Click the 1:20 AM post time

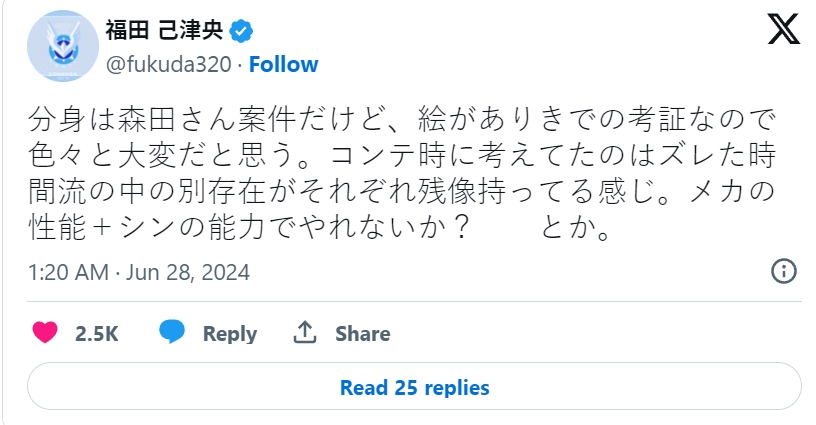pos(67,272)
